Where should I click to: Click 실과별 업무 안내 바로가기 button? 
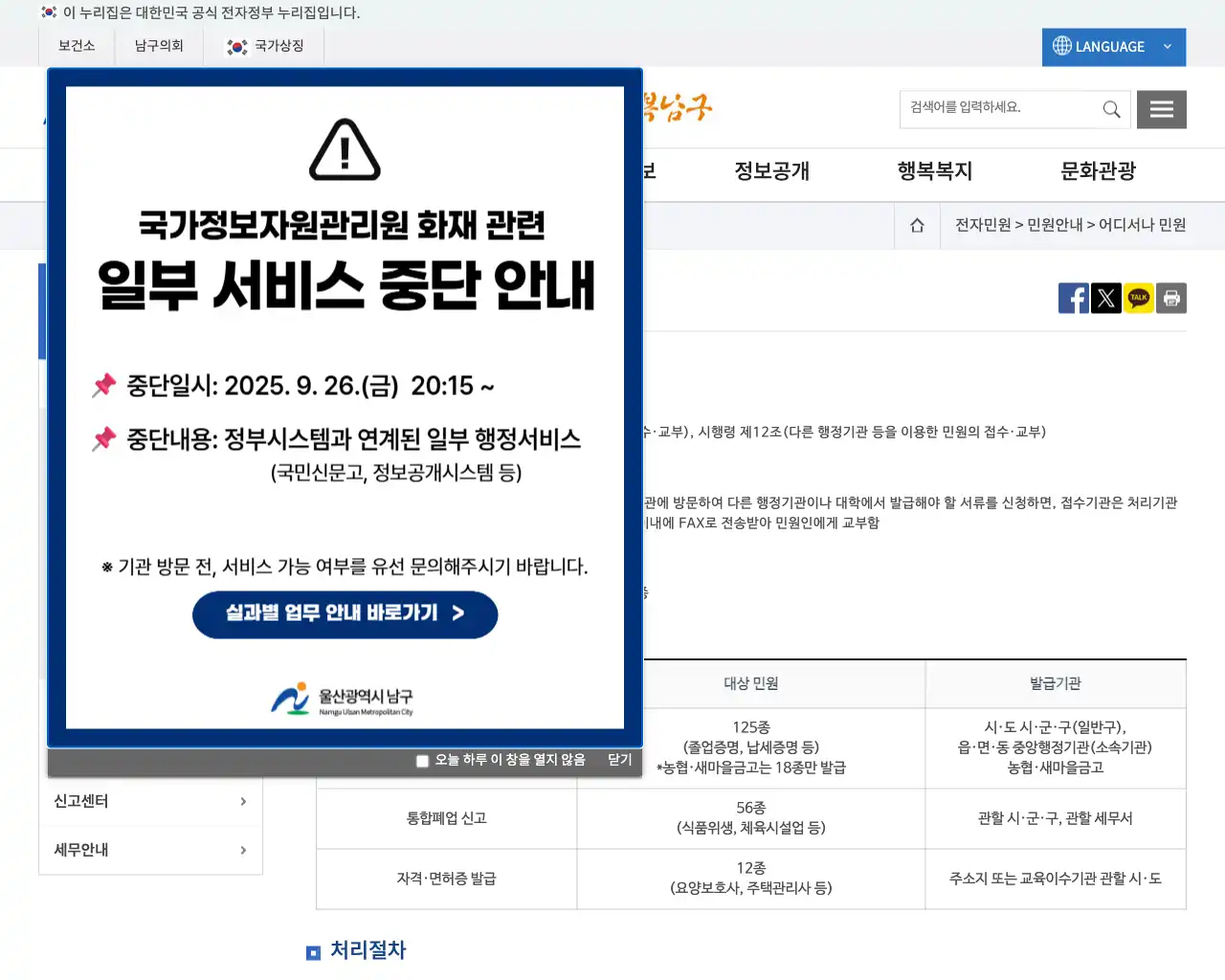tap(345, 614)
